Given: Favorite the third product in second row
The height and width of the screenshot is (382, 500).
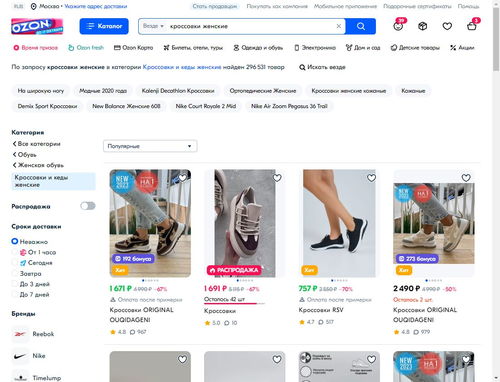Looking at the screenshot, I should (x=371, y=359).
